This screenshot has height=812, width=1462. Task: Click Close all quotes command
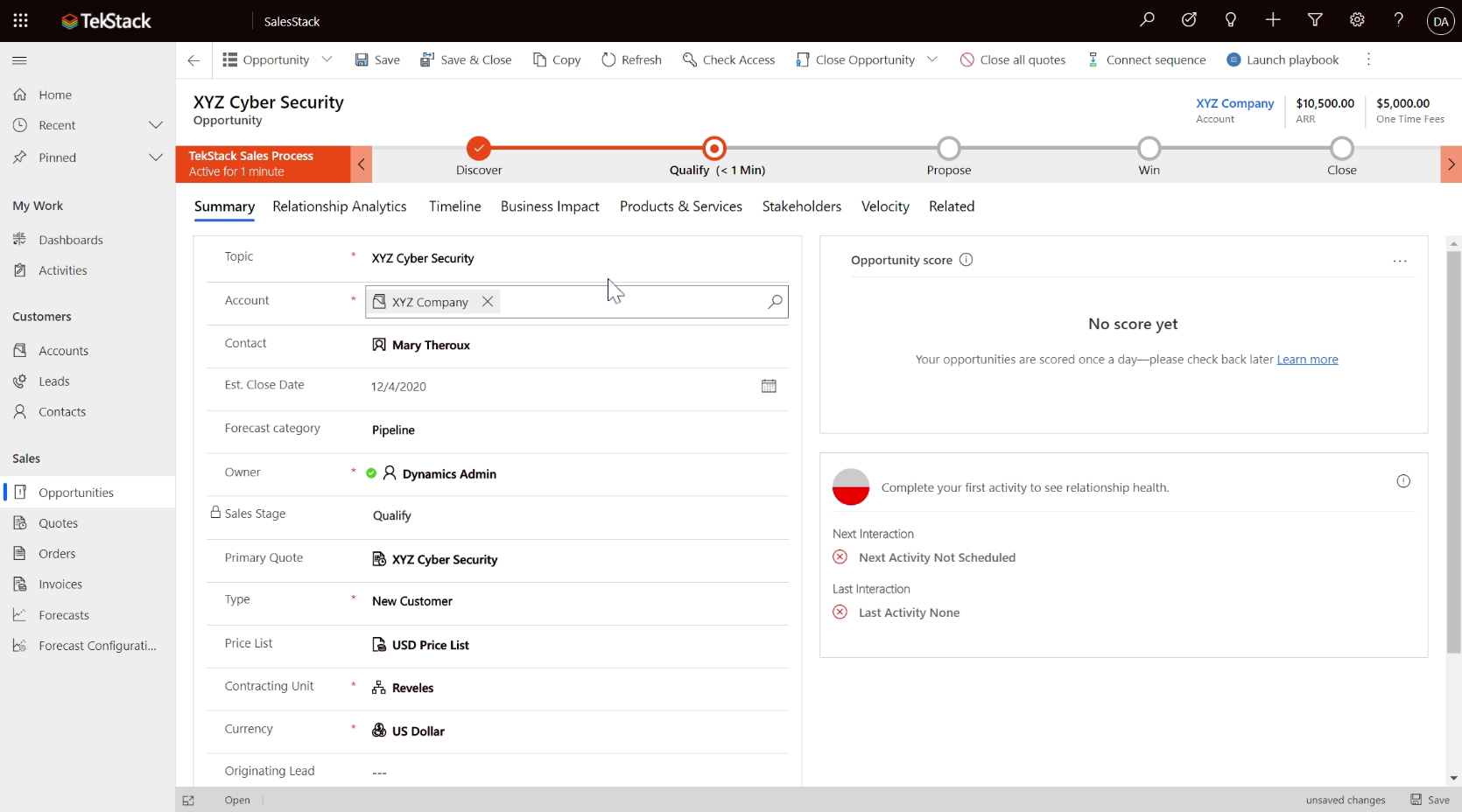(1013, 59)
